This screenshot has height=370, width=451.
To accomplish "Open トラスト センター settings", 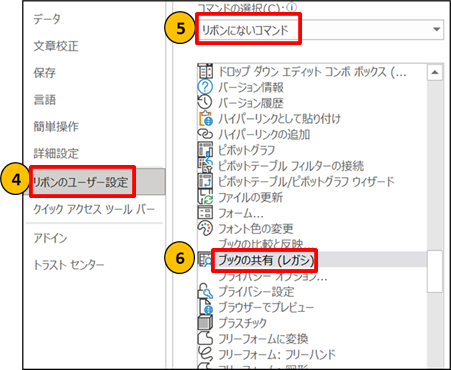I will tap(69, 265).
